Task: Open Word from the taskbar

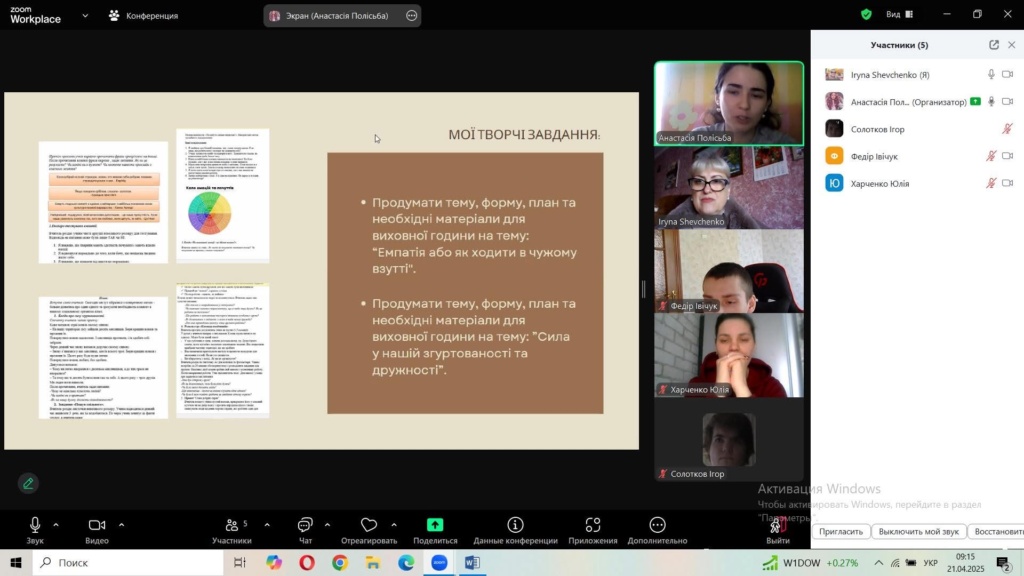Action: pos(472,562)
